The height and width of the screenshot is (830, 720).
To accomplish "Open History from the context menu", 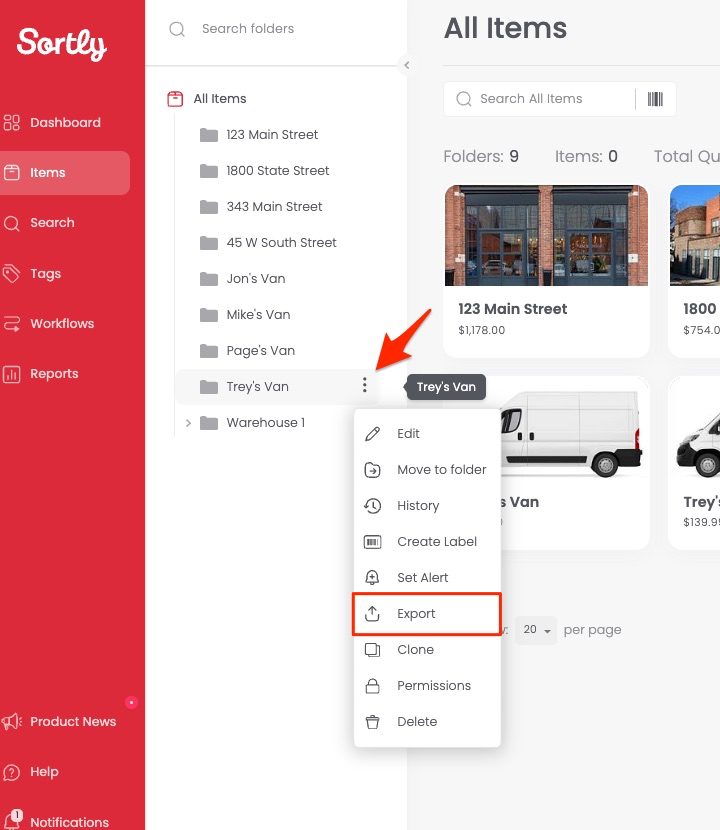I will click(427, 506).
